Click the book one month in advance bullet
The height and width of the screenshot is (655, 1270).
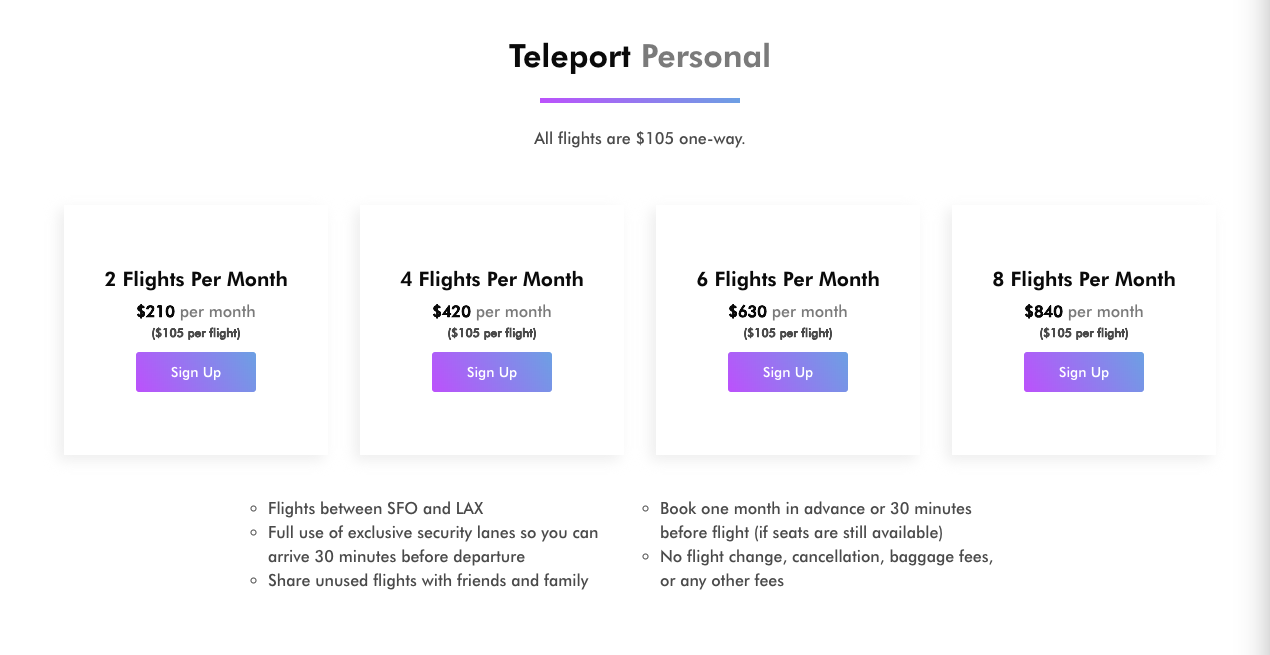pyautogui.click(x=815, y=520)
